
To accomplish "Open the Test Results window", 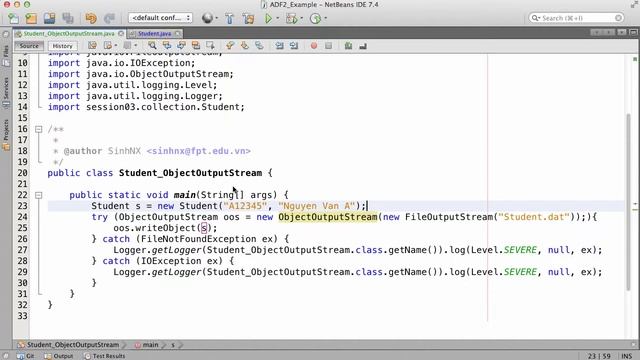I will tap(104, 356).
